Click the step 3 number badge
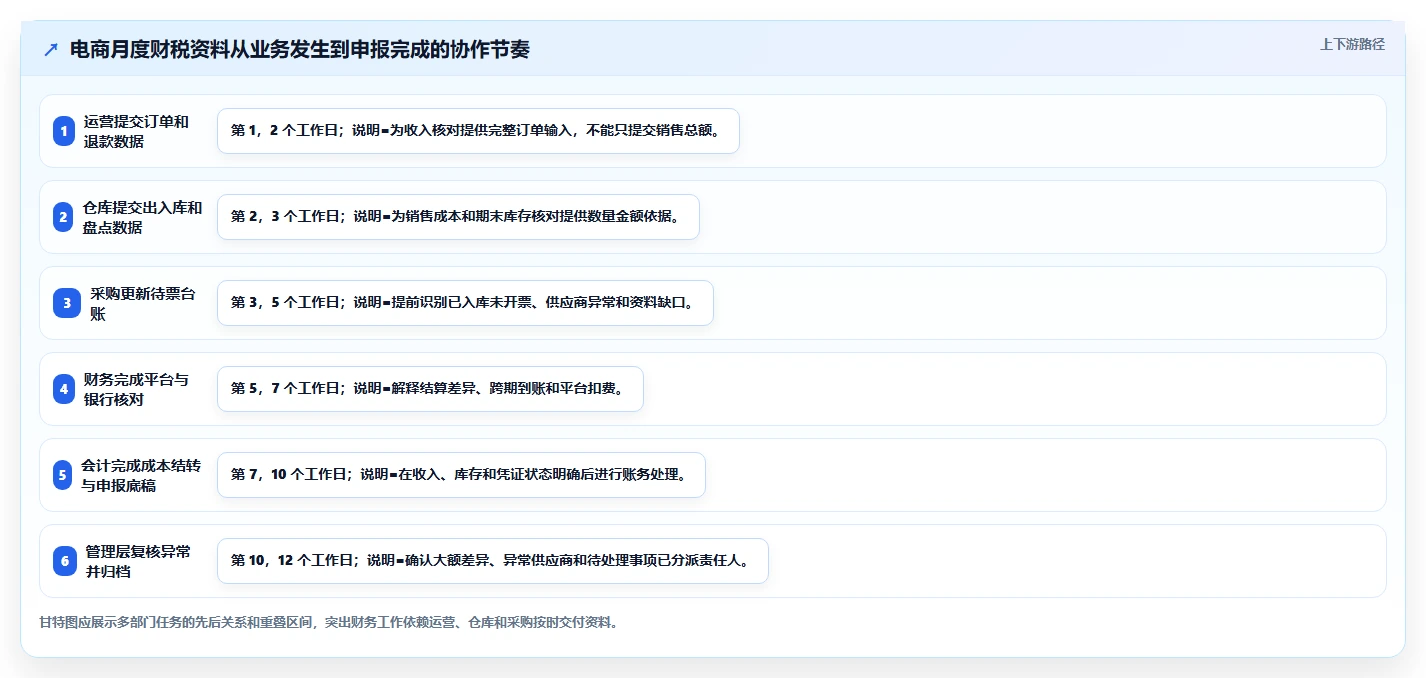Screen dimensions: 1426x678 tap(67, 303)
